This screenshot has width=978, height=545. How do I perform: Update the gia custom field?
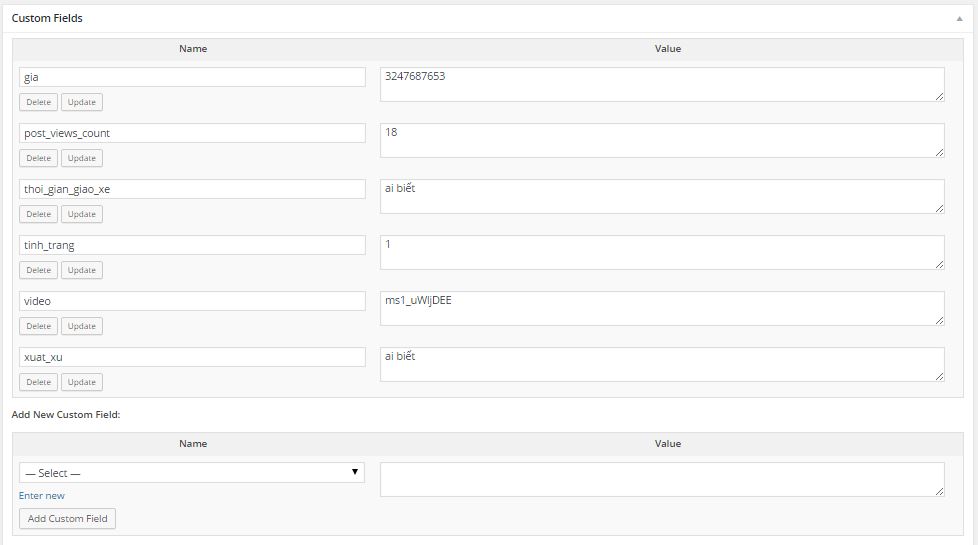tap(82, 102)
